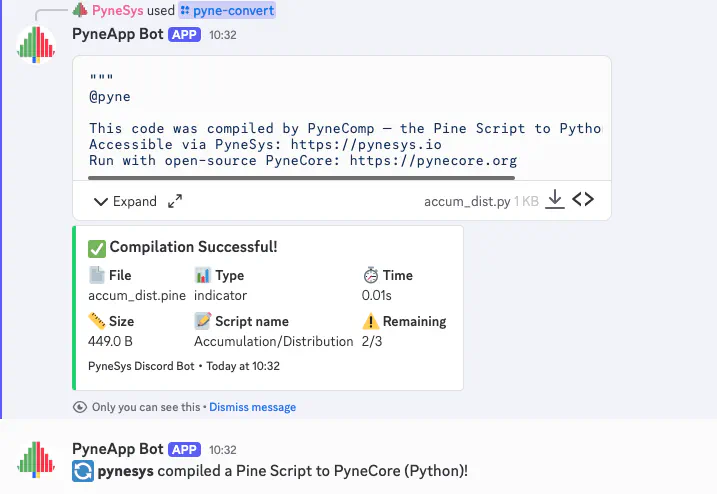Image resolution: width=717 pixels, height=494 pixels.
Task: Open code view with angle brackets icon
Action: click(x=583, y=200)
